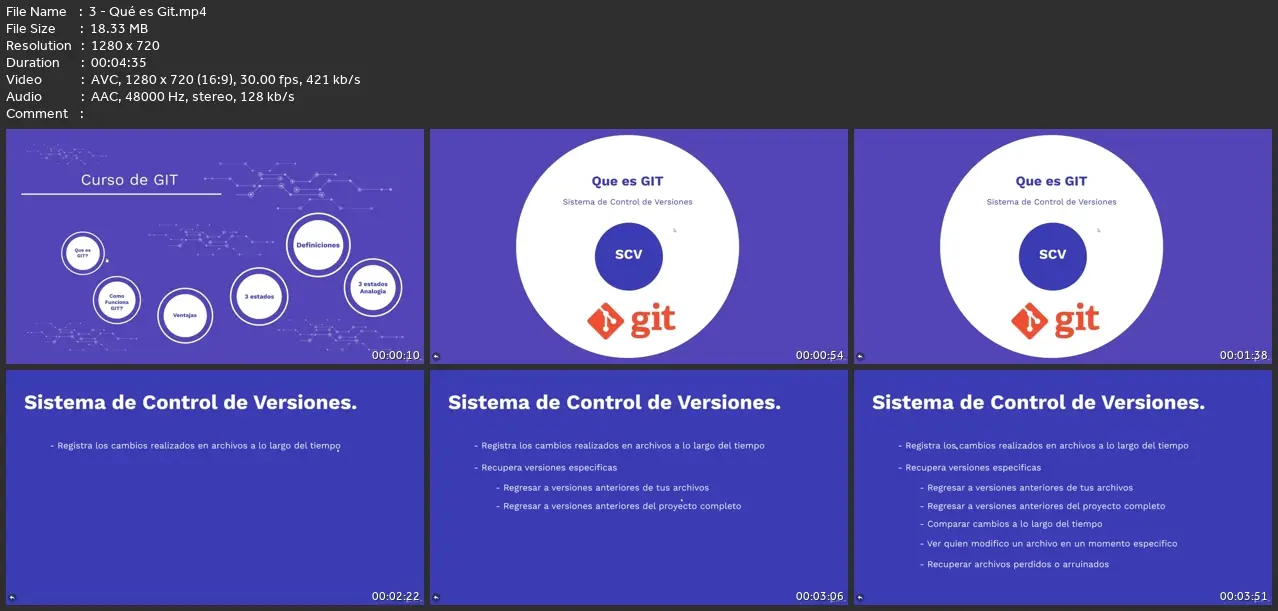Viewport: 1278px width, 611px height.
Task: Click 'Sistema de Control de Versiones.' heading in 00:02:22 frame
Action: 190,402
